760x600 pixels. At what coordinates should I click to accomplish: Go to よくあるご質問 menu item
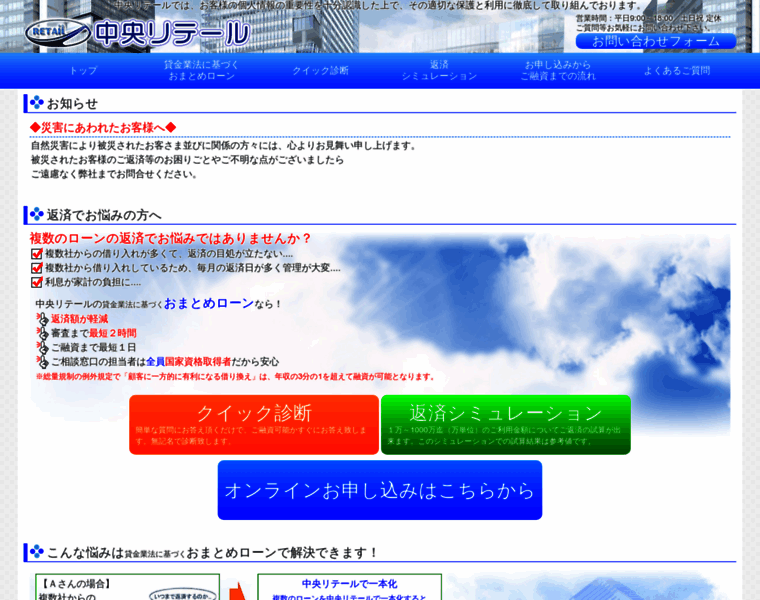click(x=677, y=71)
